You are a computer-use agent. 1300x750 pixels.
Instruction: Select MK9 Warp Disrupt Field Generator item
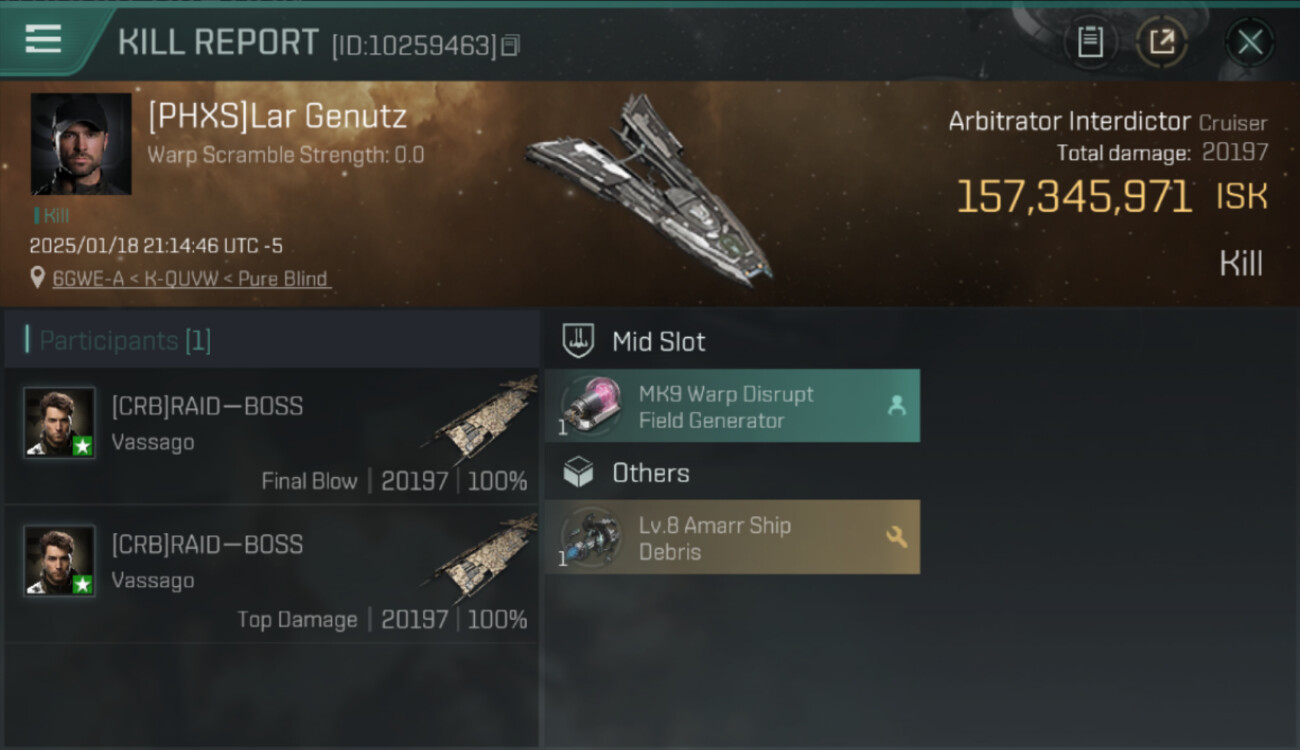point(732,405)
